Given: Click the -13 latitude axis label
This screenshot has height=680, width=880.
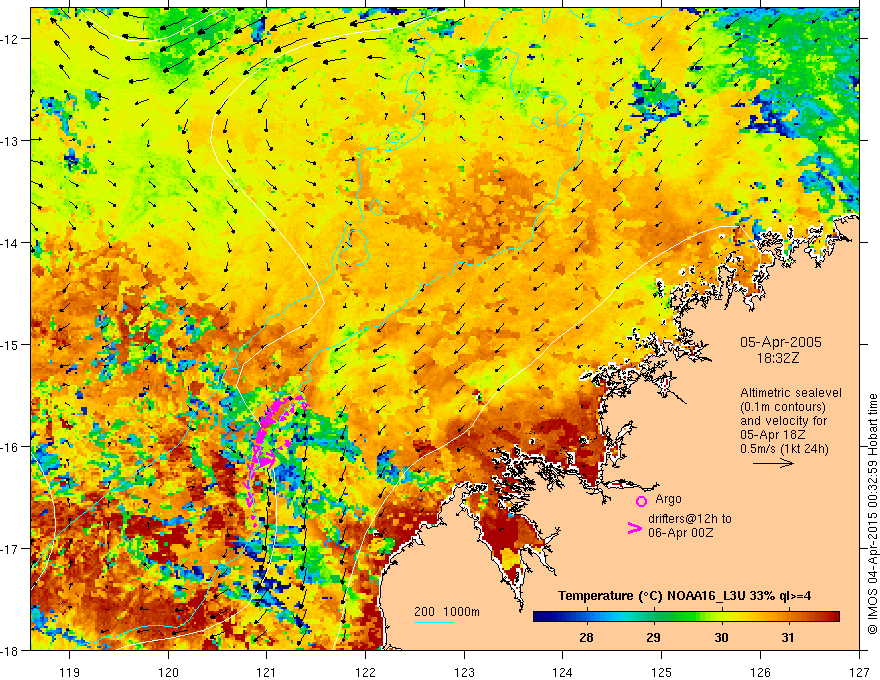Looking at the screenshot, I should coord(11,141).
